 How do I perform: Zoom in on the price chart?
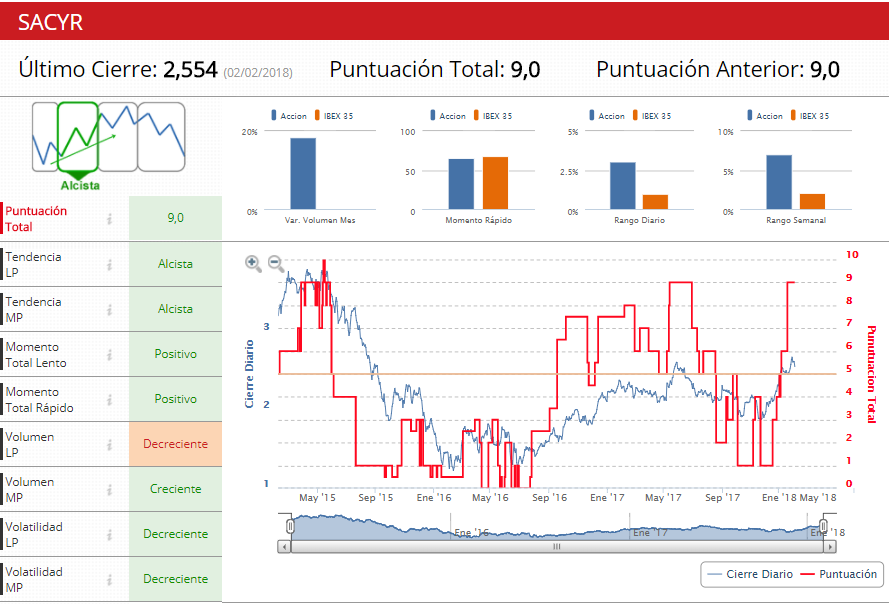coord(253,264)
